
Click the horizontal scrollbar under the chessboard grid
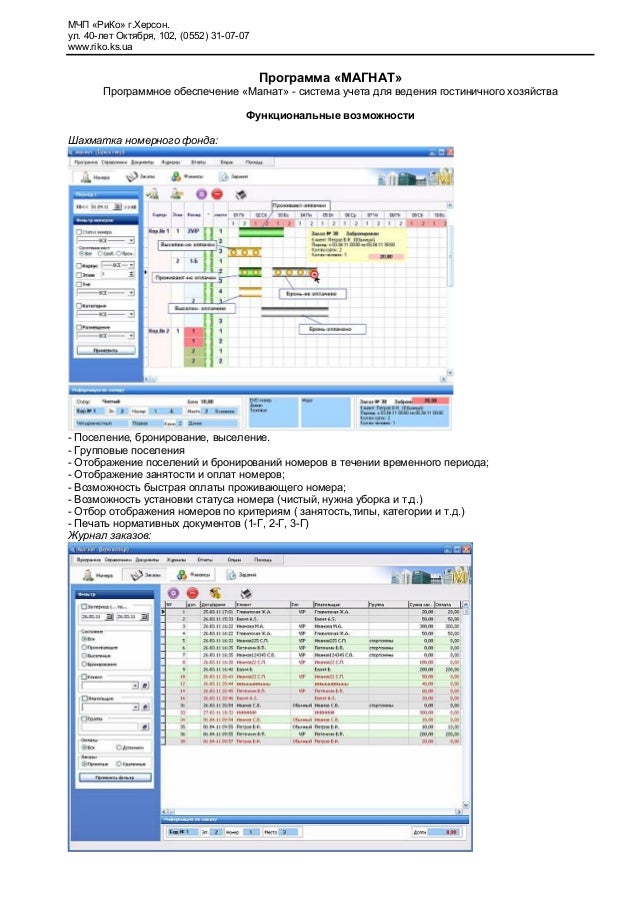pos(296,379)
